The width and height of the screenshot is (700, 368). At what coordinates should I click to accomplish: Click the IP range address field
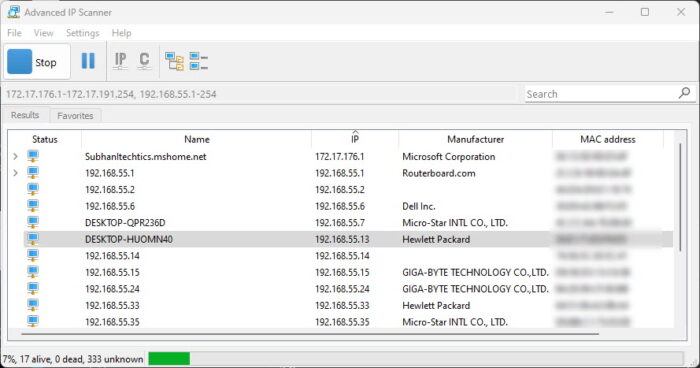point(259,94)
